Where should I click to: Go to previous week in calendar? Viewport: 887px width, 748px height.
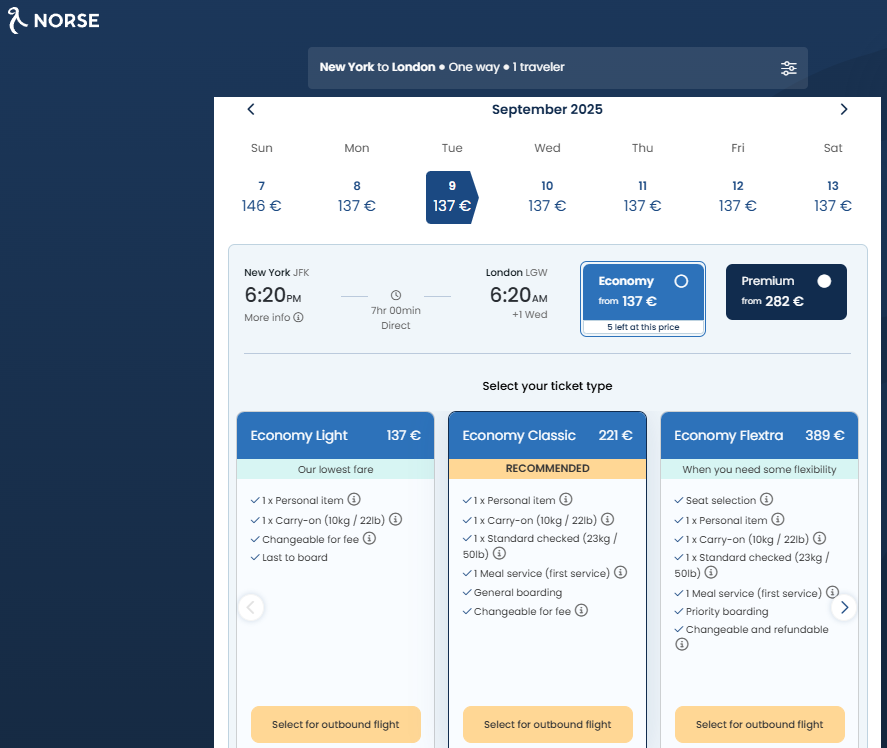coord(251,109)
